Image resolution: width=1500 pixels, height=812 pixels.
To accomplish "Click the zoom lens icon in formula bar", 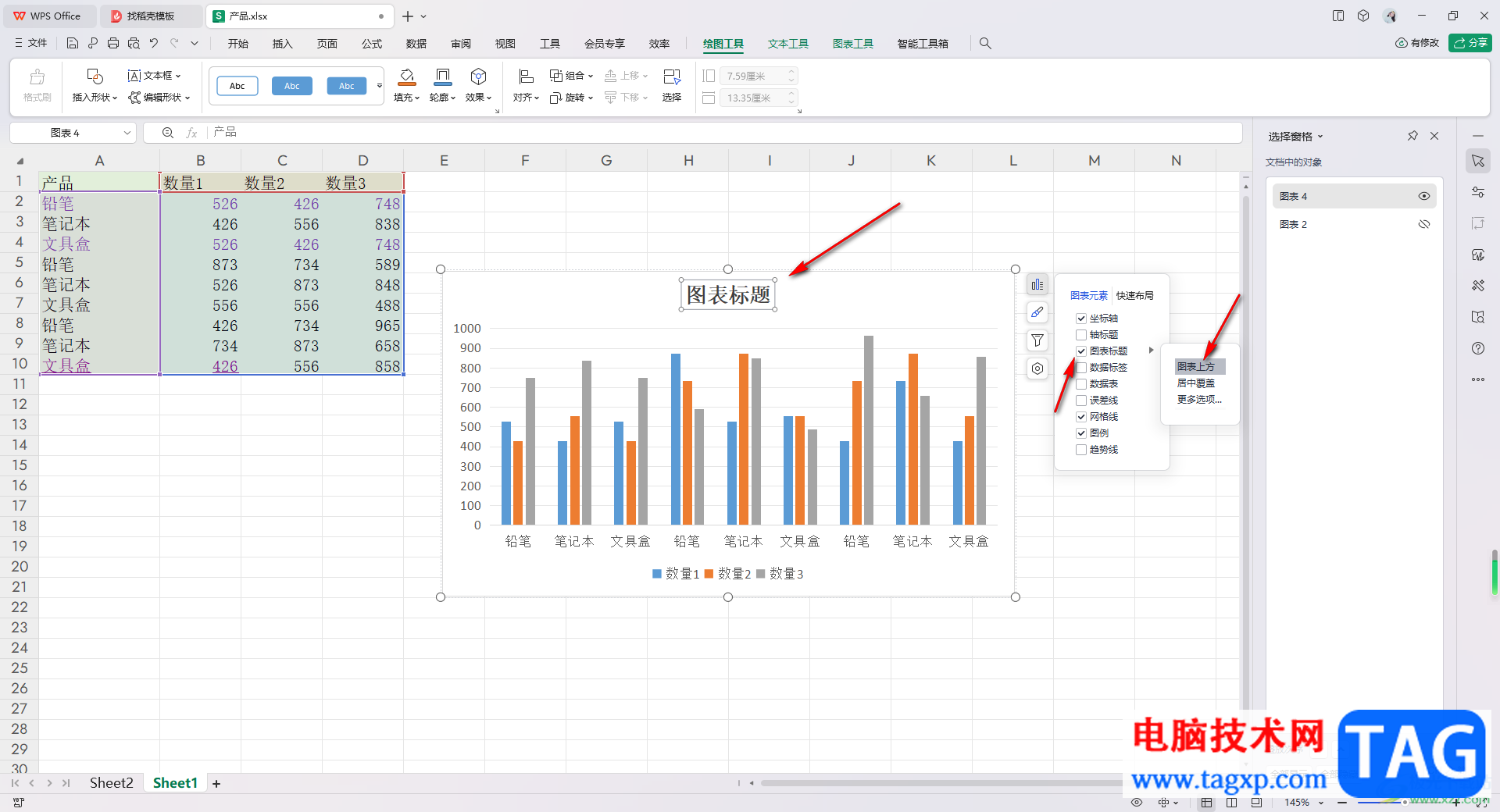I will pyautogui.click(x=168, y=133).
